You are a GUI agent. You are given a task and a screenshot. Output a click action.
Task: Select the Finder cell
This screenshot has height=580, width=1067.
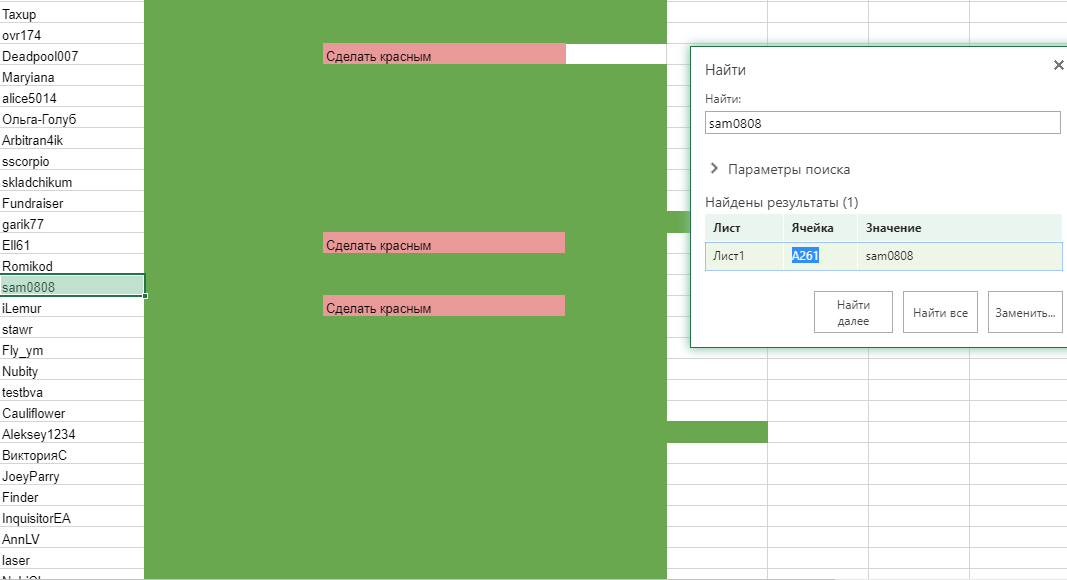point(72,496)
